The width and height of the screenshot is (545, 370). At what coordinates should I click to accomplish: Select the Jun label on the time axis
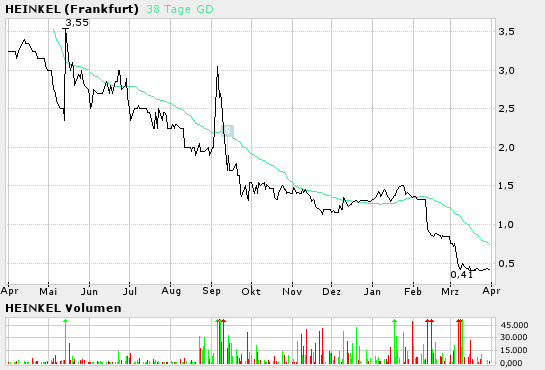(x=89, y=291)
